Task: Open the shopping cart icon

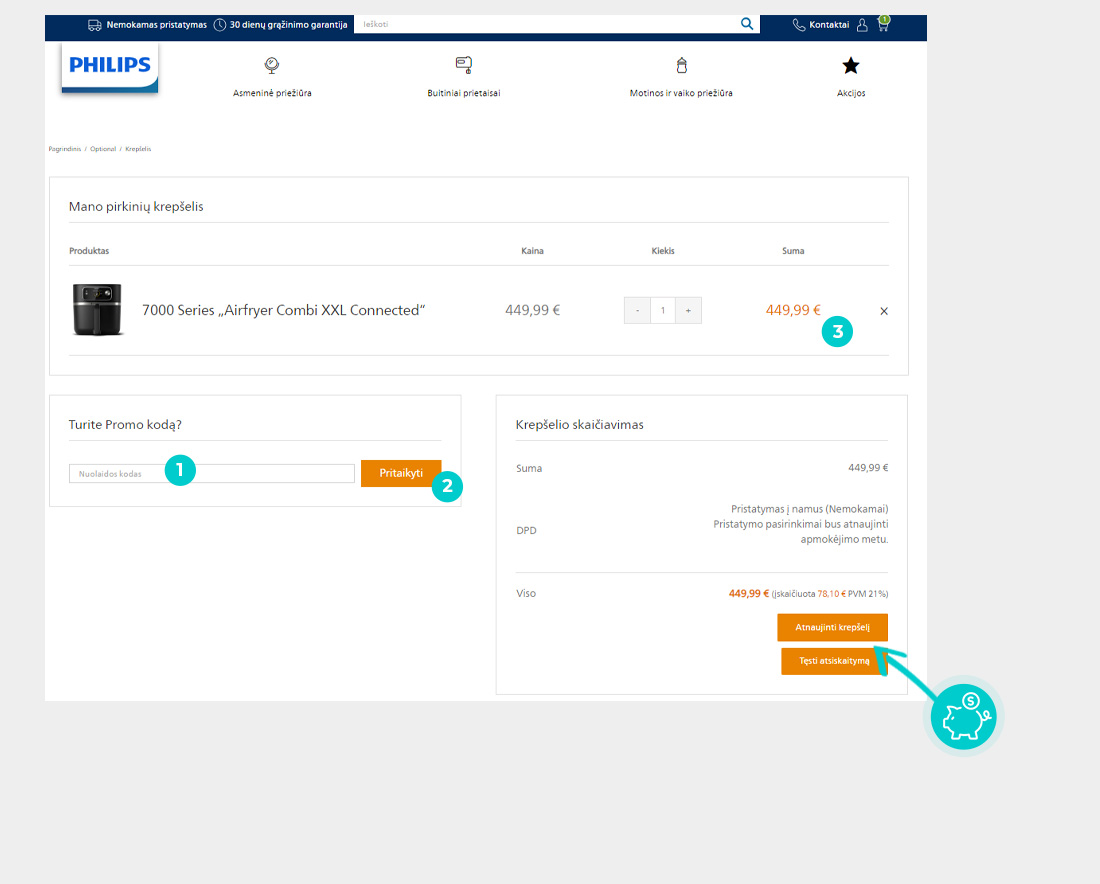Action: tap(883, 25)
